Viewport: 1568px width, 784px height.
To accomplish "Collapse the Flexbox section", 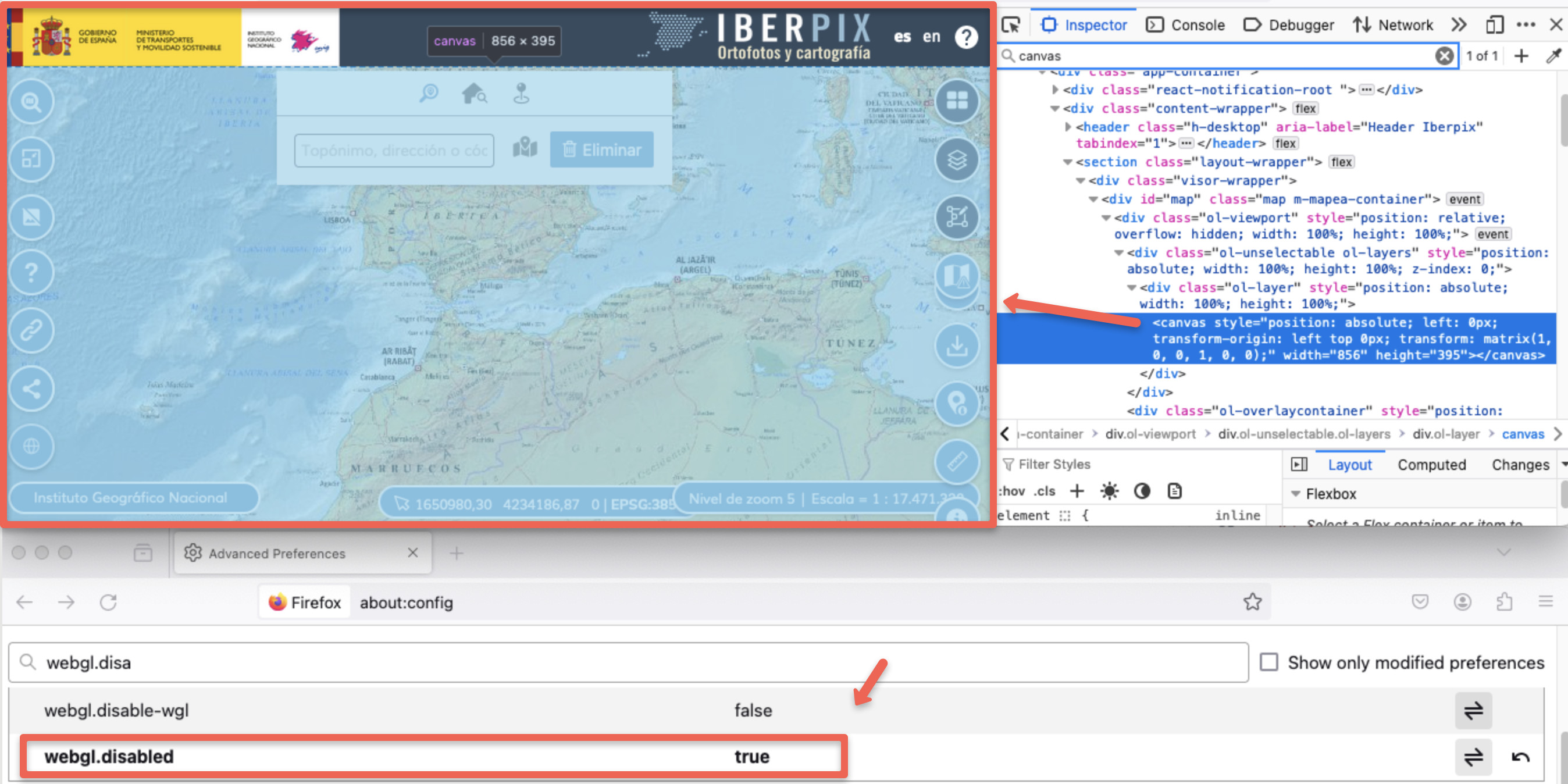I will tap(1296, 494).
